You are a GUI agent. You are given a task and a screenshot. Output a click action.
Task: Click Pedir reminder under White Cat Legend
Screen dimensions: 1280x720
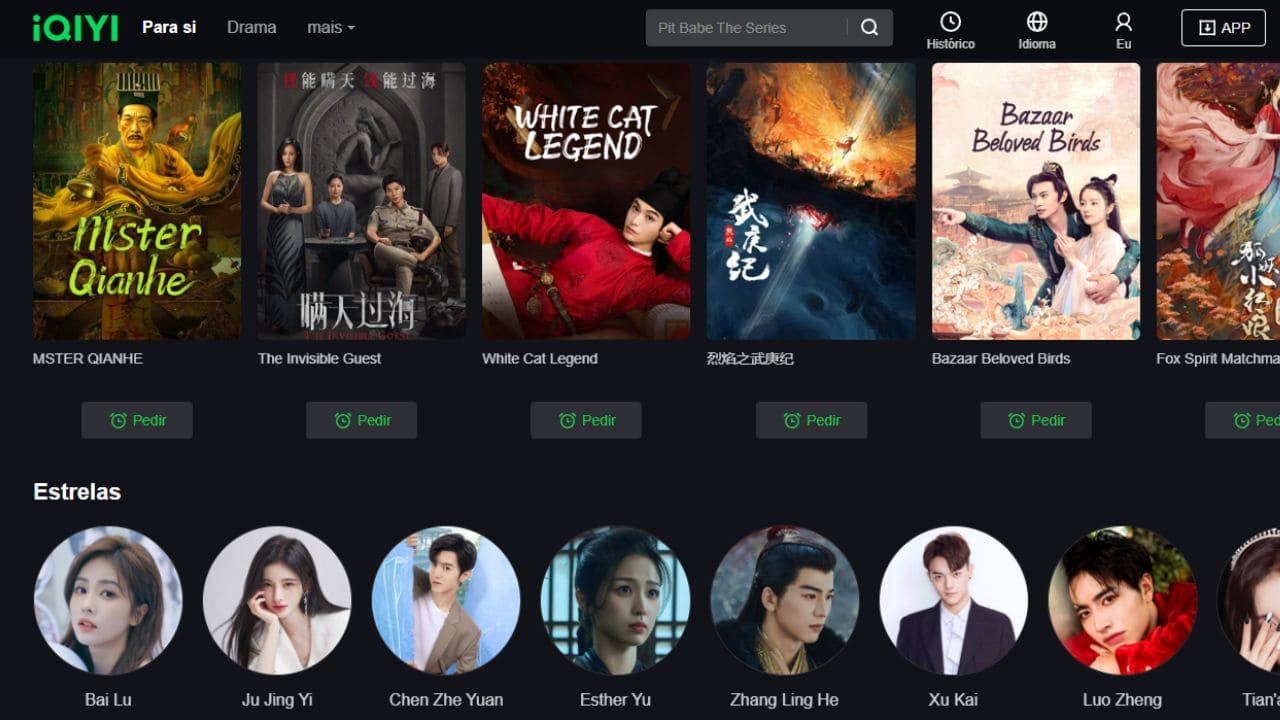pyautogui.click(x=586, y=420)
